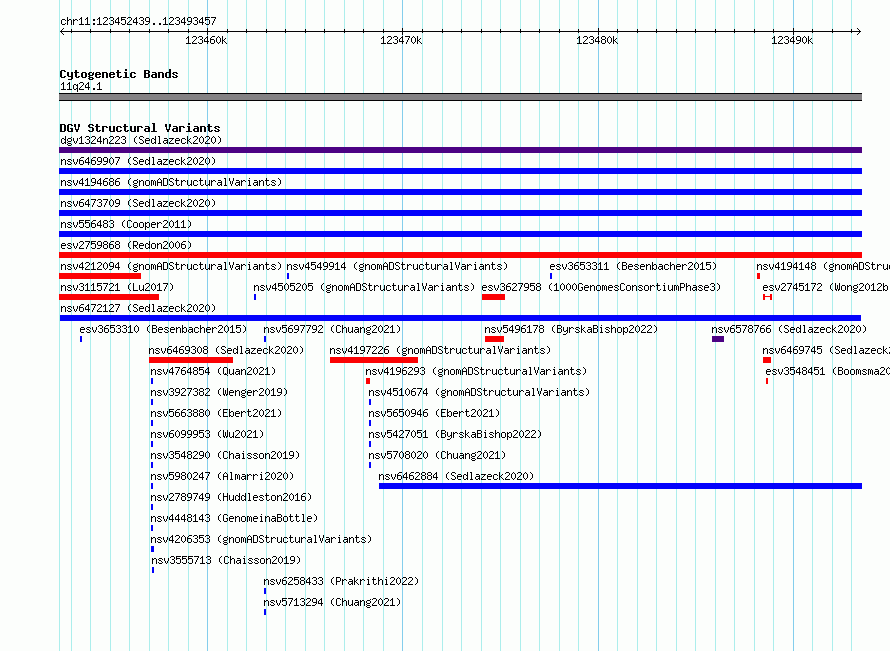Click the red bar under nsv6469308
This screenshot has height=651, width=890.
tap(191, 360)
